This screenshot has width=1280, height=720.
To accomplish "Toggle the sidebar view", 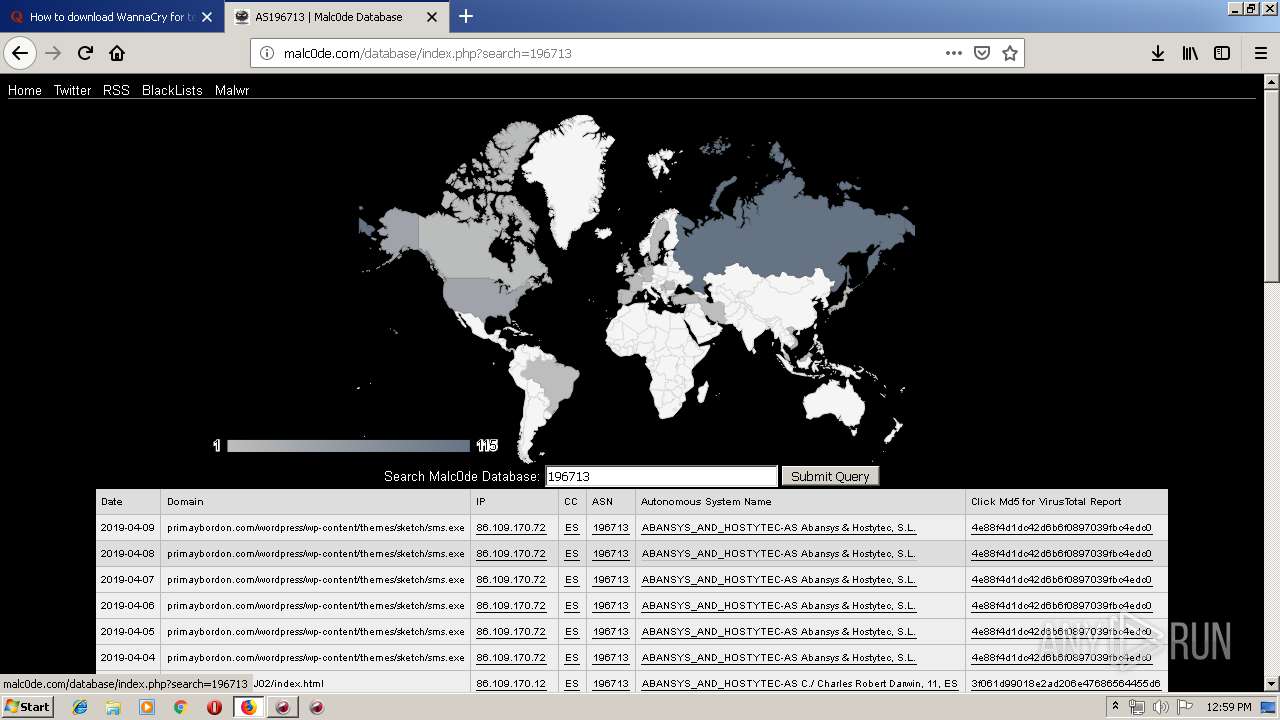I will (x=1222, y=53).
